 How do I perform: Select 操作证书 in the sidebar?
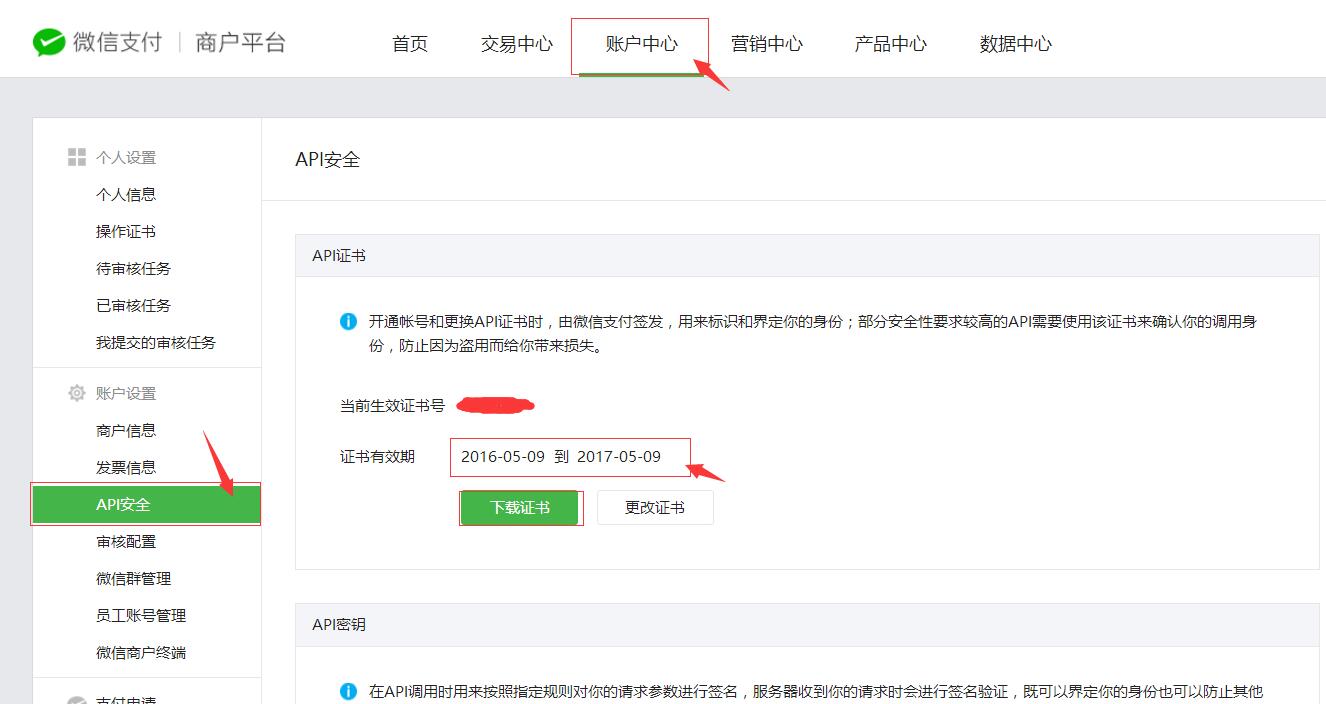point(126,231)
